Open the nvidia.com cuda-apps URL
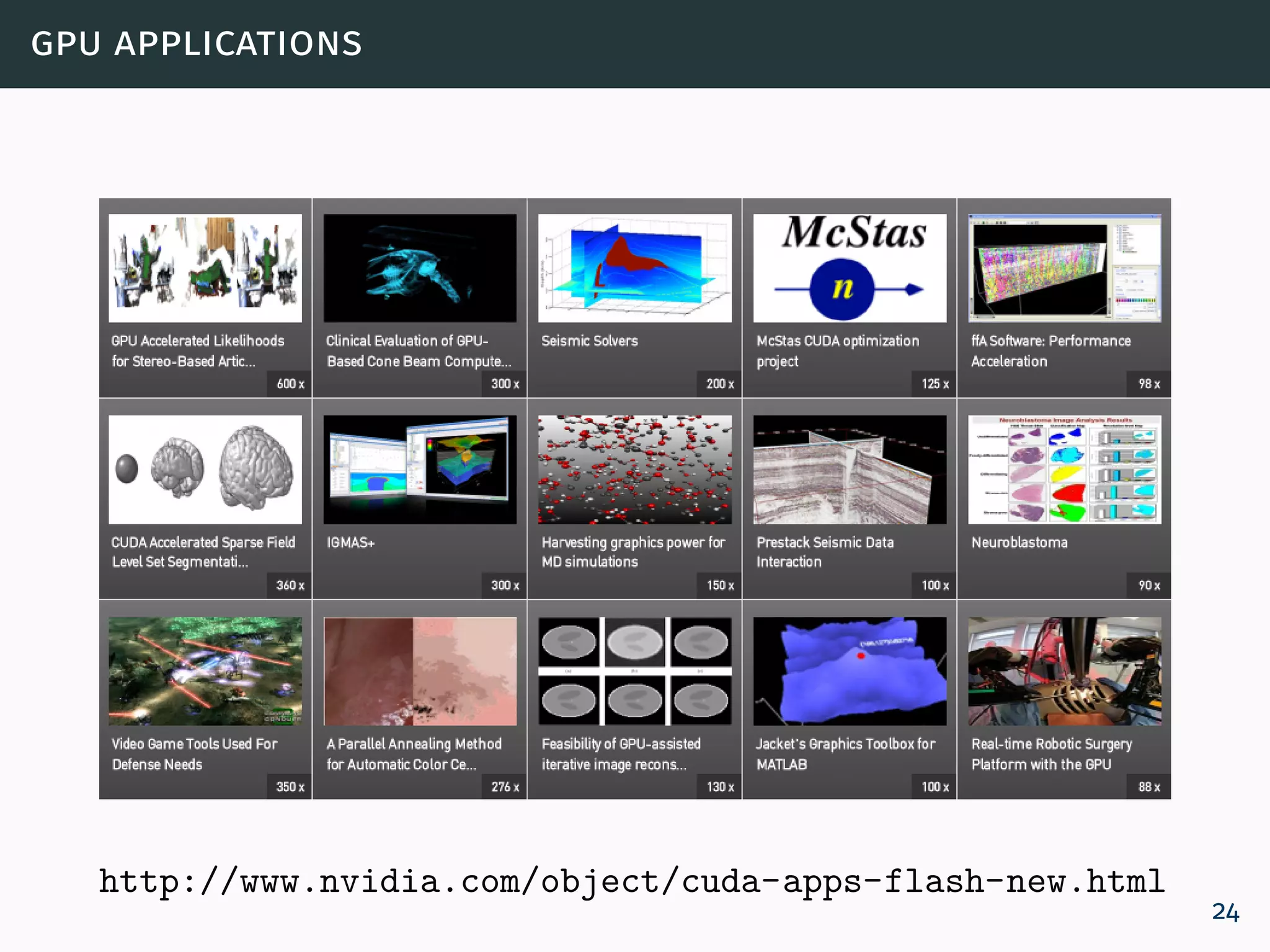Screen dimensions: 1270x952 (632, 882)
